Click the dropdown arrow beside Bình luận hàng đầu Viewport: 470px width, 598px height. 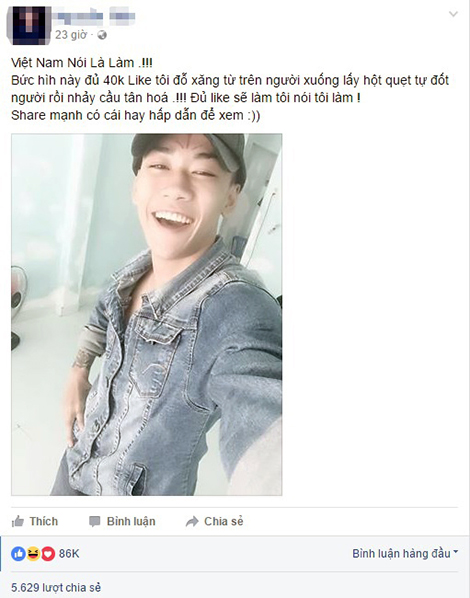(x=455, y=552)
